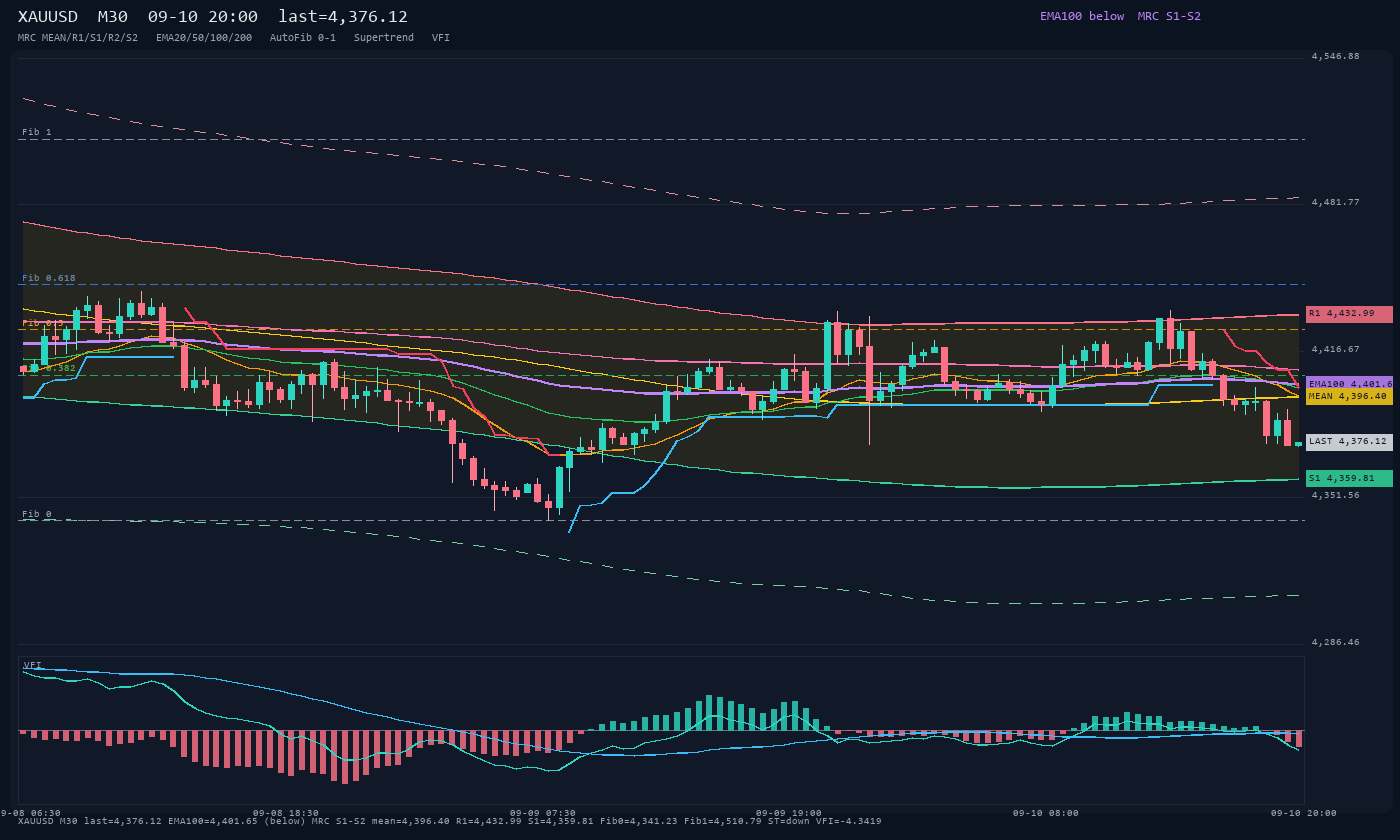Click the S1 4,359.81 price tag
1400x840 pixels.
point(1349,478)
